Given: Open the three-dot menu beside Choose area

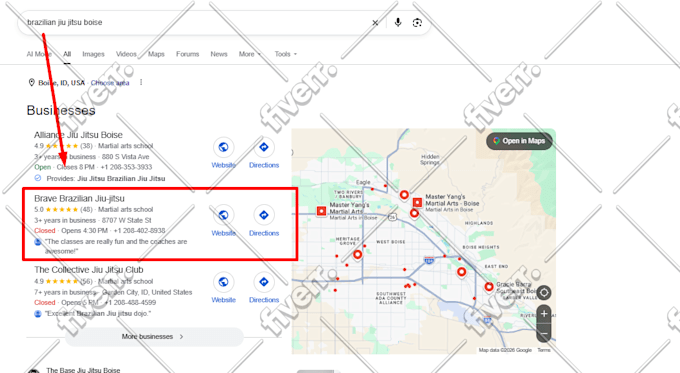Looking at the screenshot, I should pos(141,82).
